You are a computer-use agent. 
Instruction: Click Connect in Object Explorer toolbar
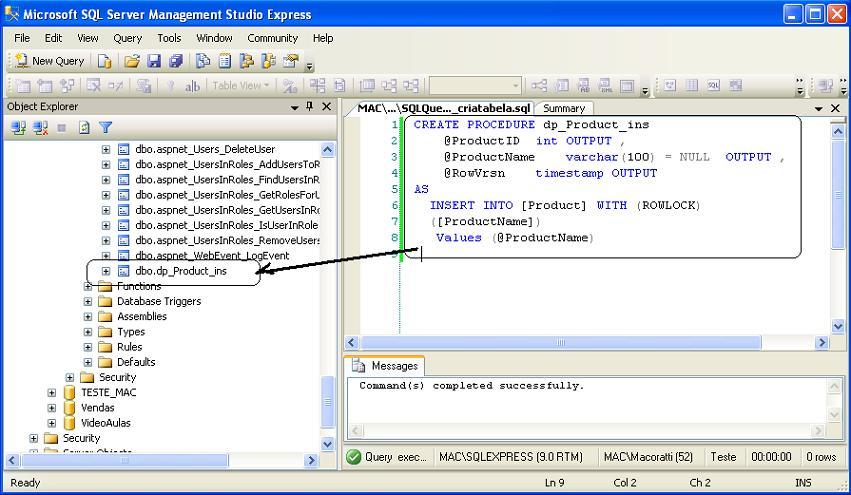(x=18, y=128)
